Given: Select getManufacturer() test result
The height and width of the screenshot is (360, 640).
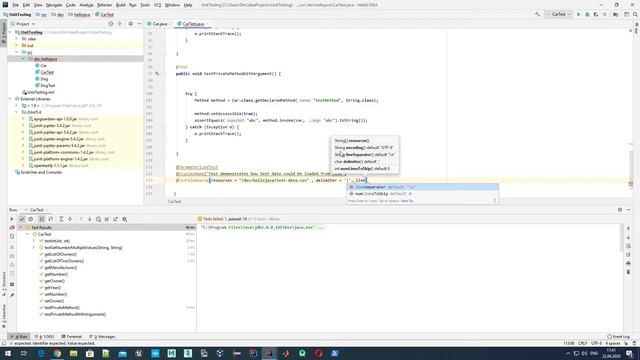Looking at the screenshot, I should (x=60, y=268).
